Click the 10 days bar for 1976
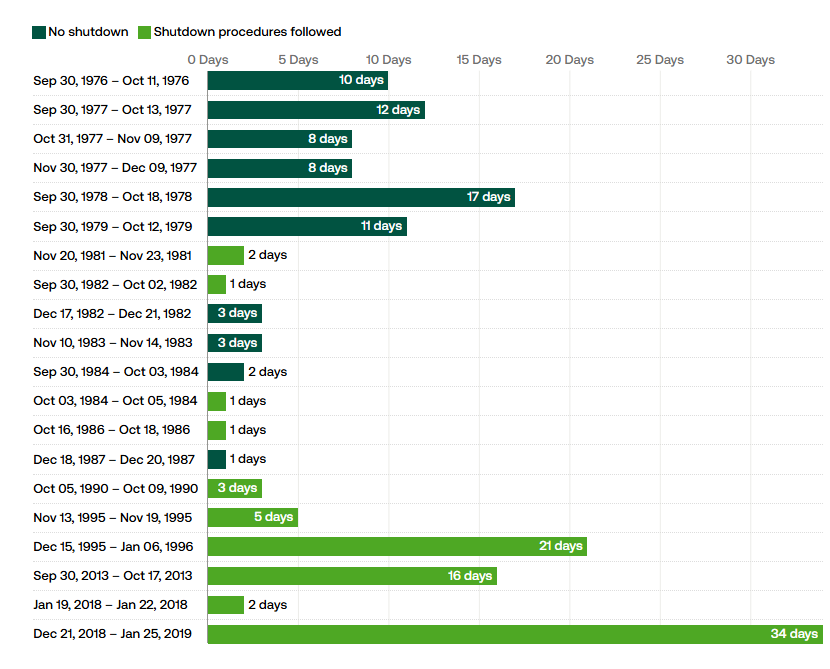The image size is (830, 669). 298,80
